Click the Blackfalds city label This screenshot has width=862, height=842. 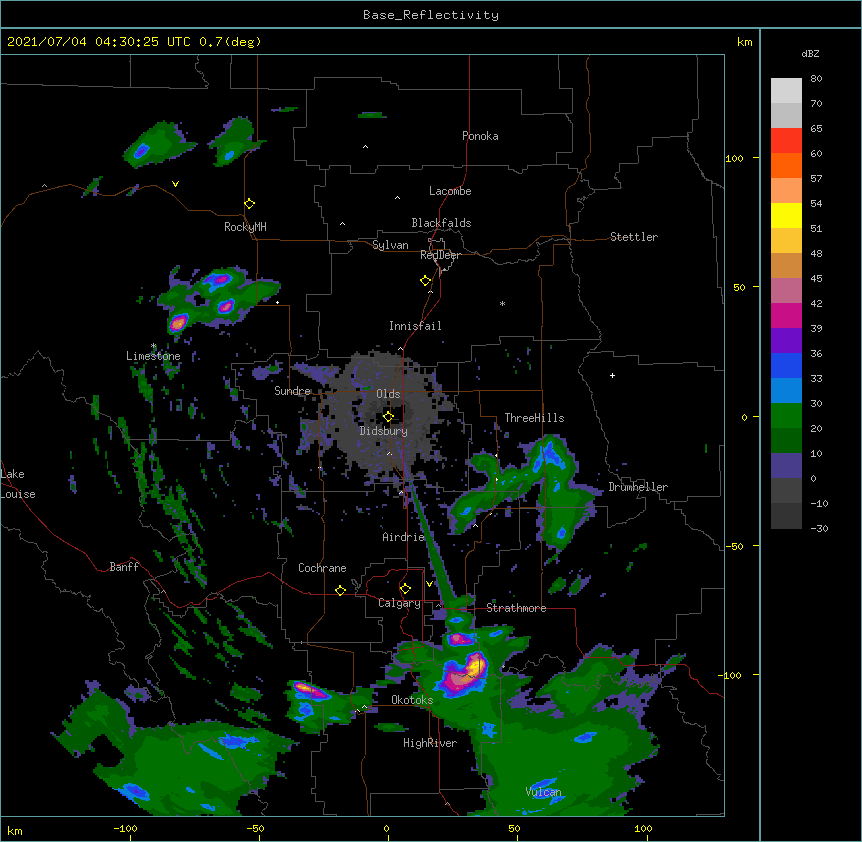pyautogui.click(x=441, y=223)
